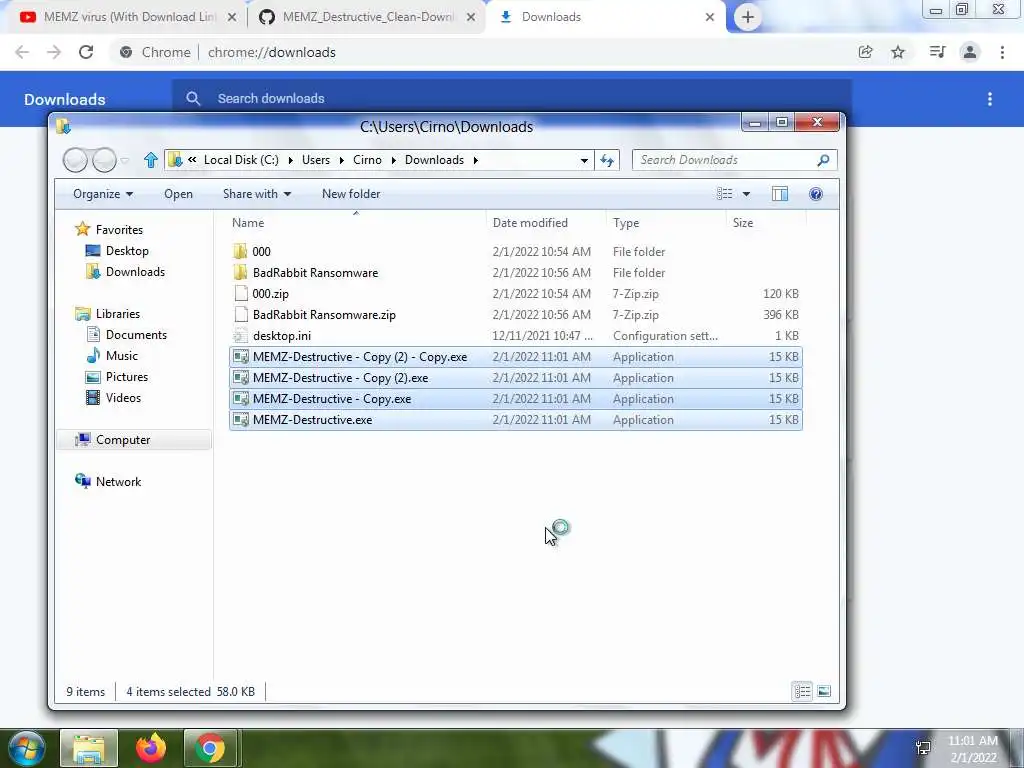Open the Organize menu
This screenshot has height=768, width=1024.
pyautogui.click(x=103, y=194)
